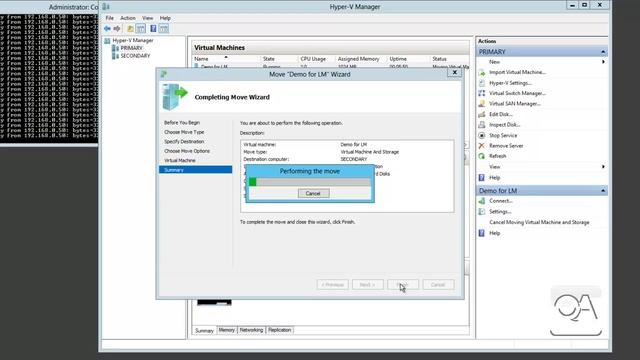Click the Virtual Switch Manager icon
This screenshot has width=640, height=360.
(x=482, y=93)
